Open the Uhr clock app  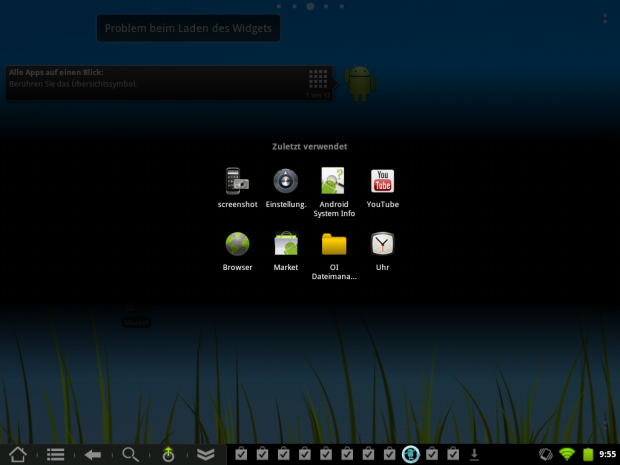382,251
